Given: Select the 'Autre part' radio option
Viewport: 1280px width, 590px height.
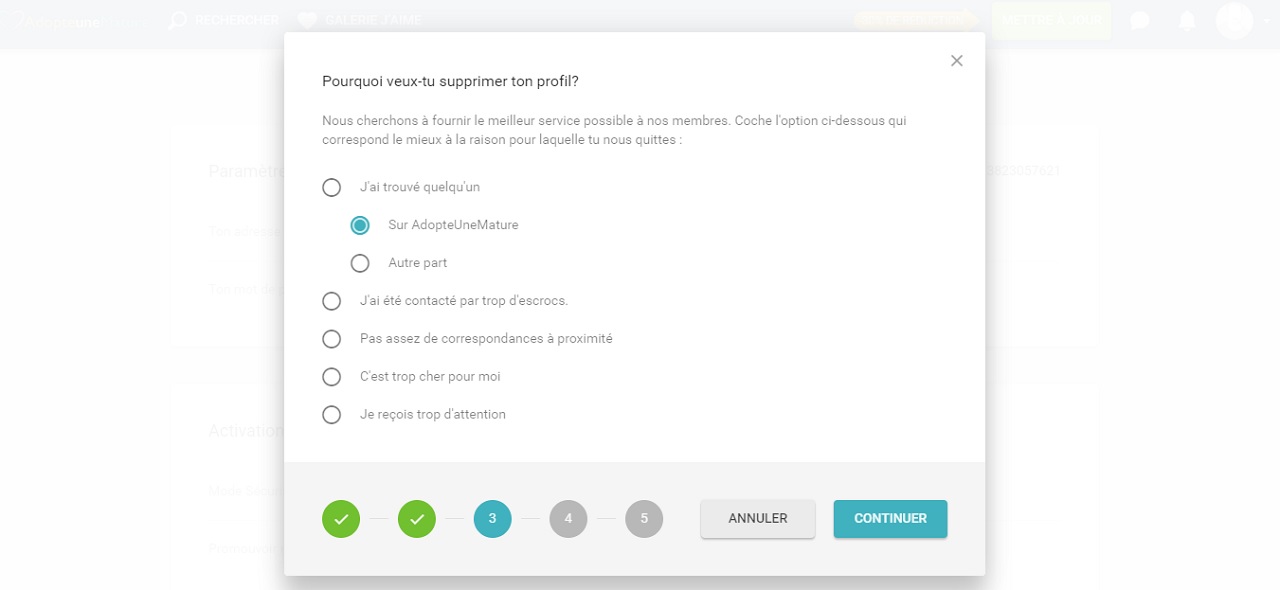Looking at the screenshot, I should click(360, 264).
